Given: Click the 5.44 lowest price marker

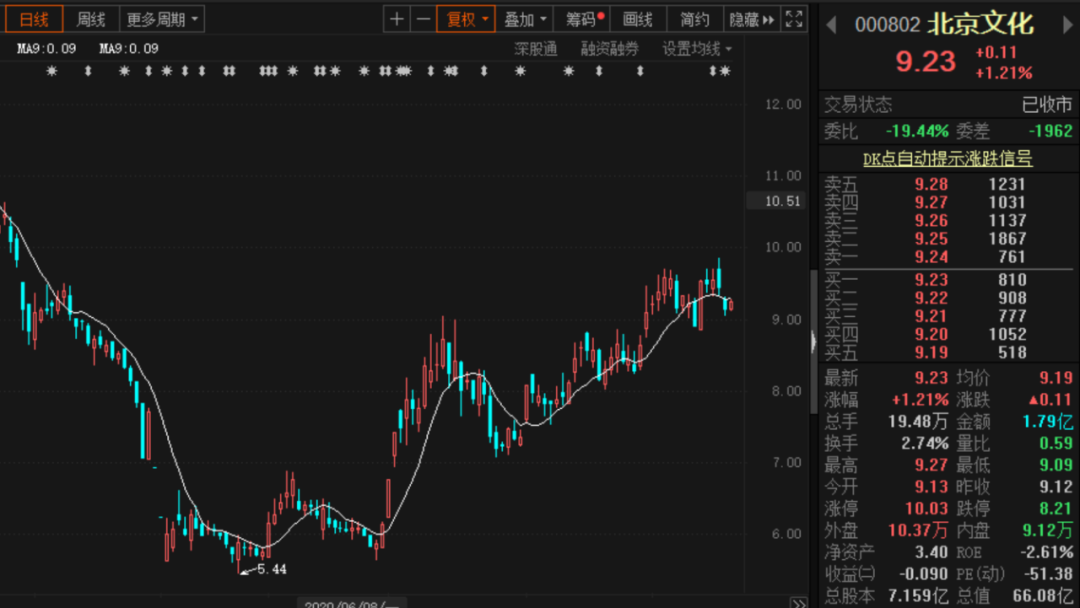Looking at the screenshot, I should [270, 569].
